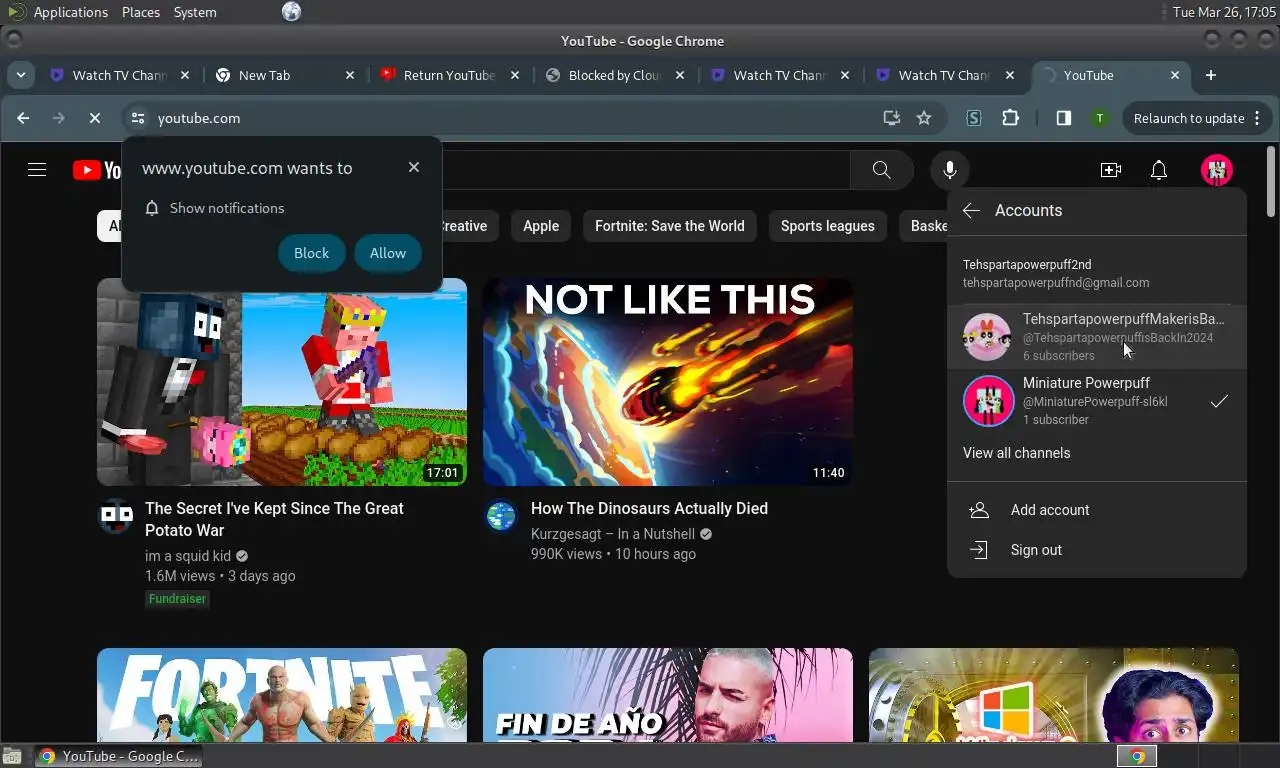The height and width of the screenshot is (768, 1280).
Task: Close the New Tab tab
Action: tap(350, 75)
